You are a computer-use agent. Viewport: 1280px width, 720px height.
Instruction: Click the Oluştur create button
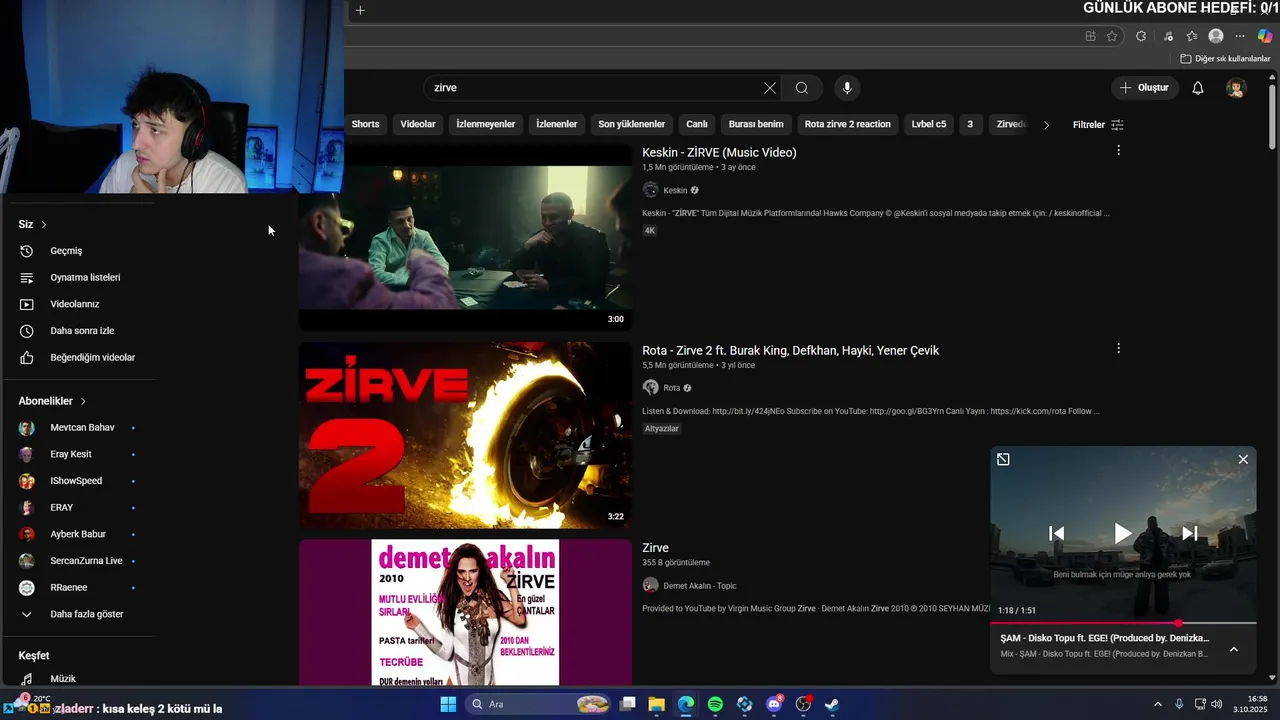[1144, 88]
